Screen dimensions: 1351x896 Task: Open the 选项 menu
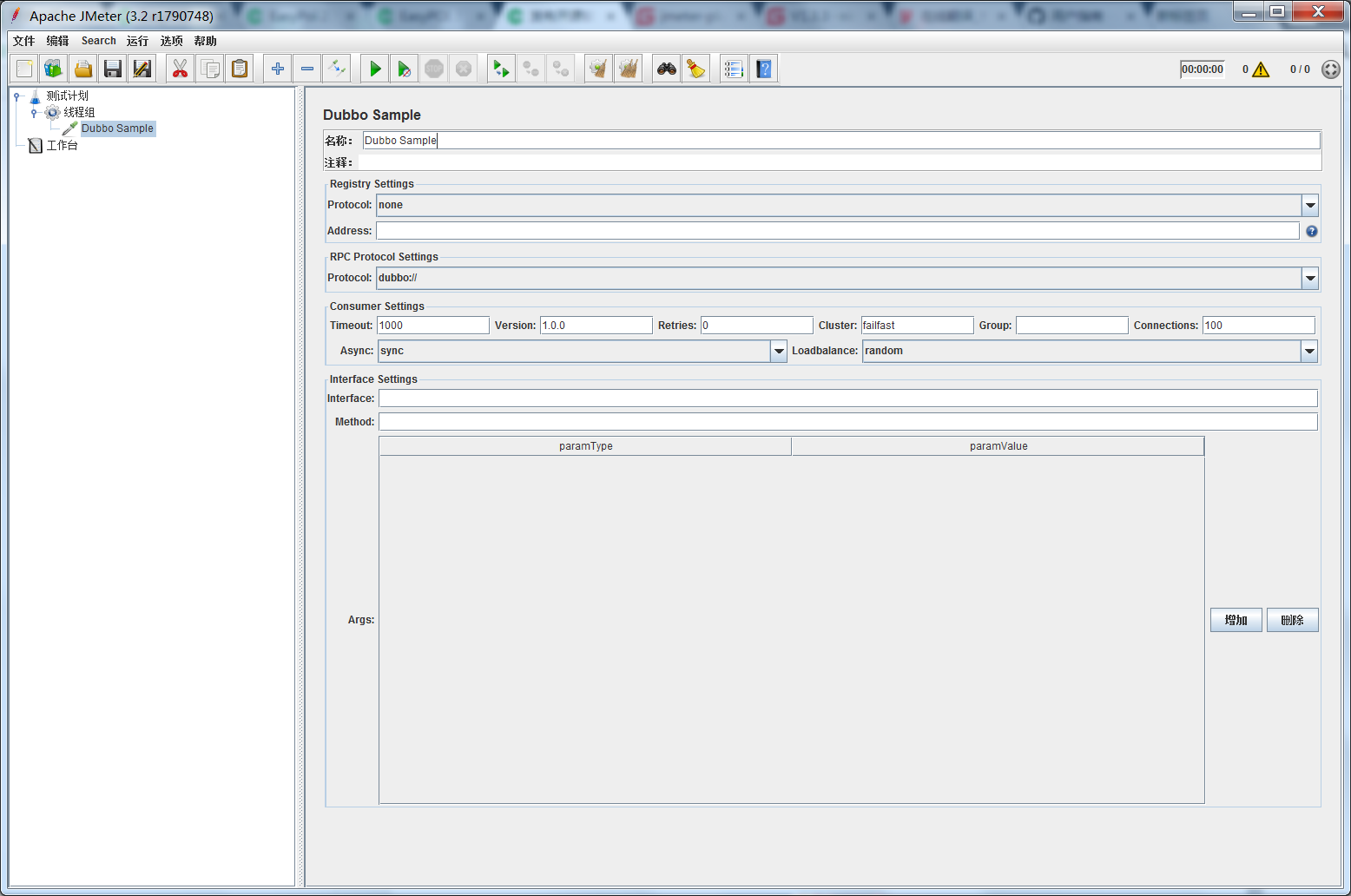click(172, 41)
